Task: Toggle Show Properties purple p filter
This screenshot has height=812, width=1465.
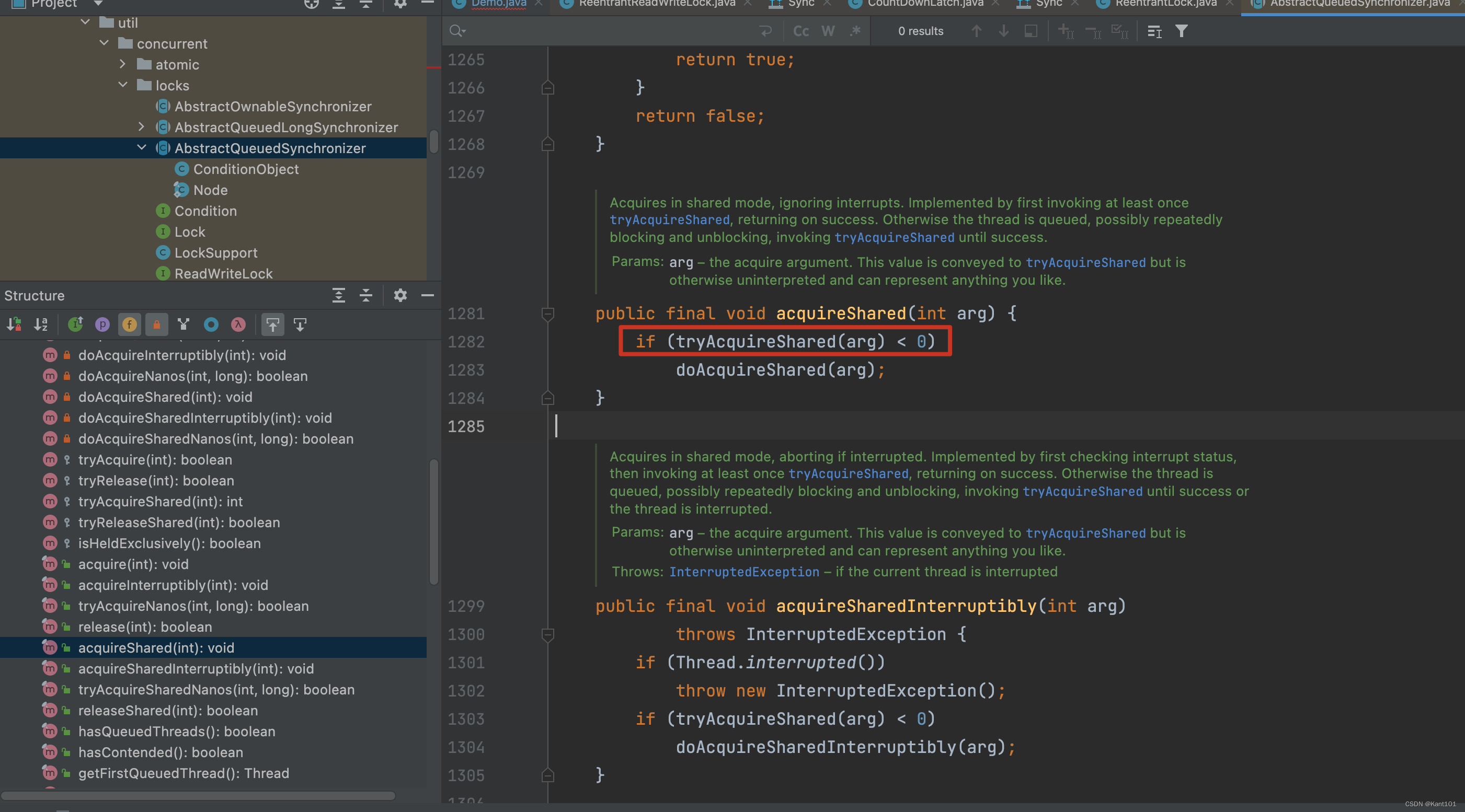Action: [102, 324]
